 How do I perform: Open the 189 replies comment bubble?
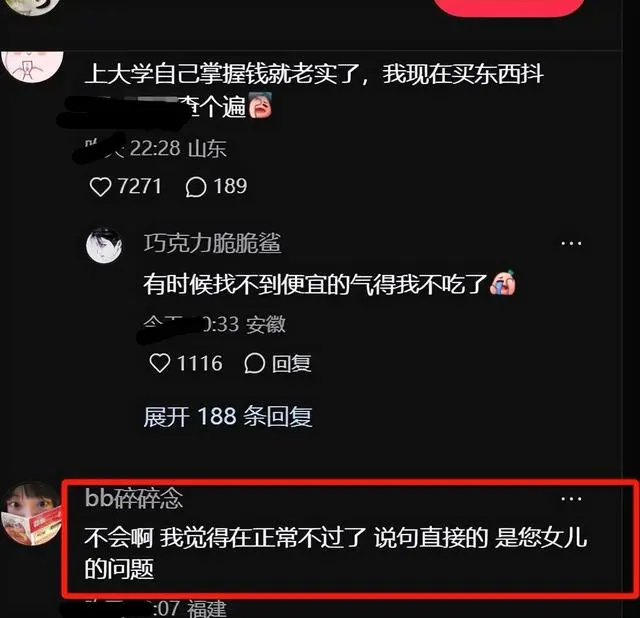196,187
